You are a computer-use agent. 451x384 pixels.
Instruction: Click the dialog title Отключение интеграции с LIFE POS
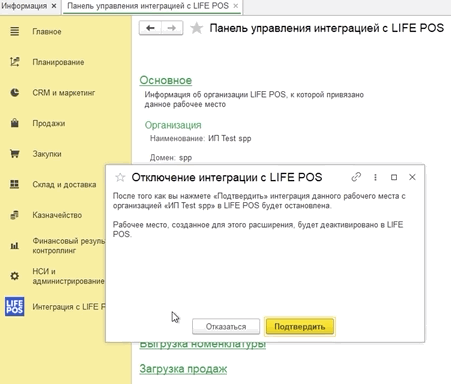[x=227, y=177]
